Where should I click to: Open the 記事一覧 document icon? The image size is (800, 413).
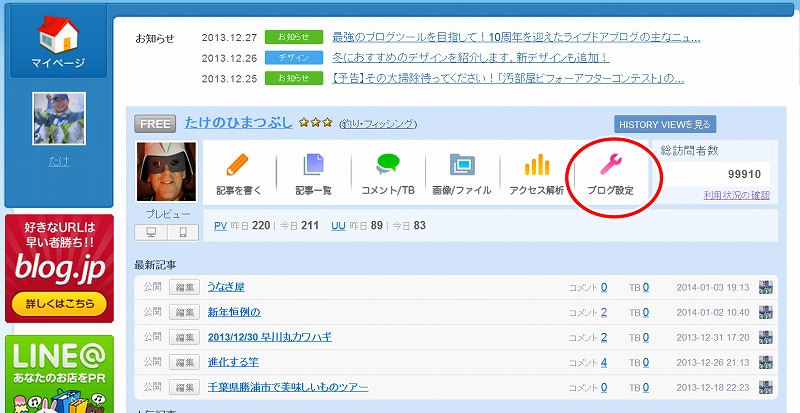click(x=313, y=165)
